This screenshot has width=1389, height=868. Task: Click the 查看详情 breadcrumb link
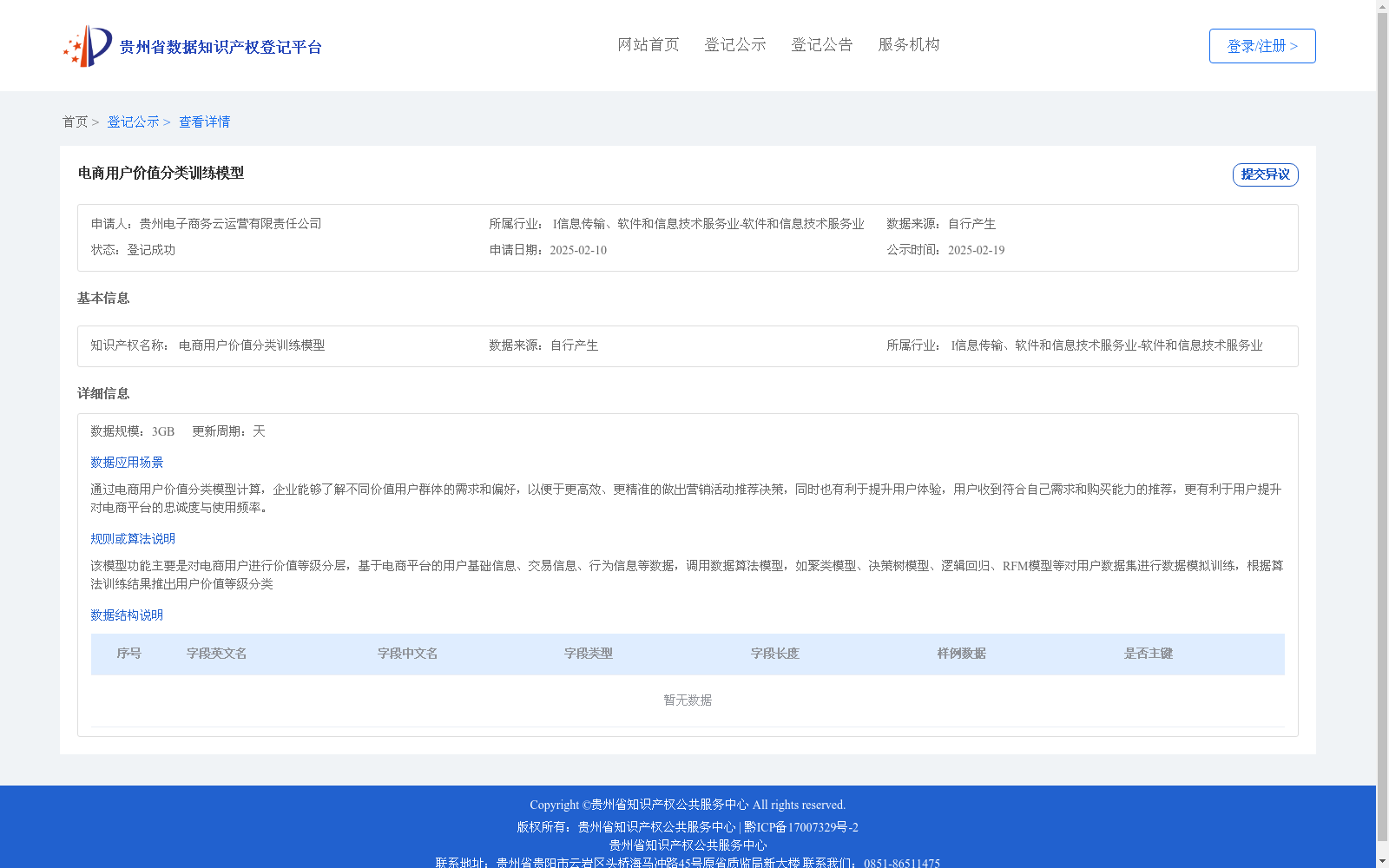[205, 122]
